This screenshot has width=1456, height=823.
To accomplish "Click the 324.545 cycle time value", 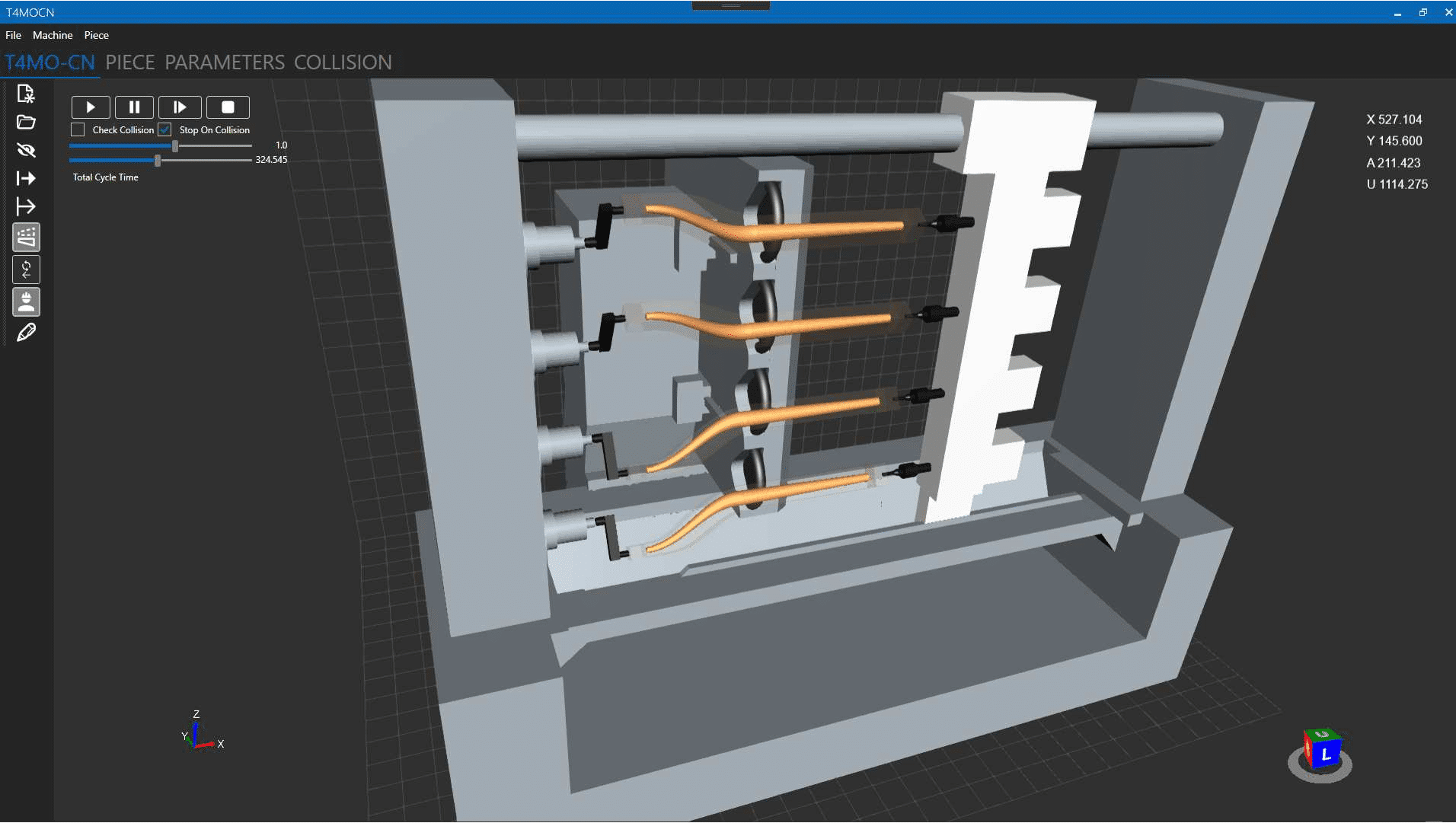I will (x=271, y=160).
